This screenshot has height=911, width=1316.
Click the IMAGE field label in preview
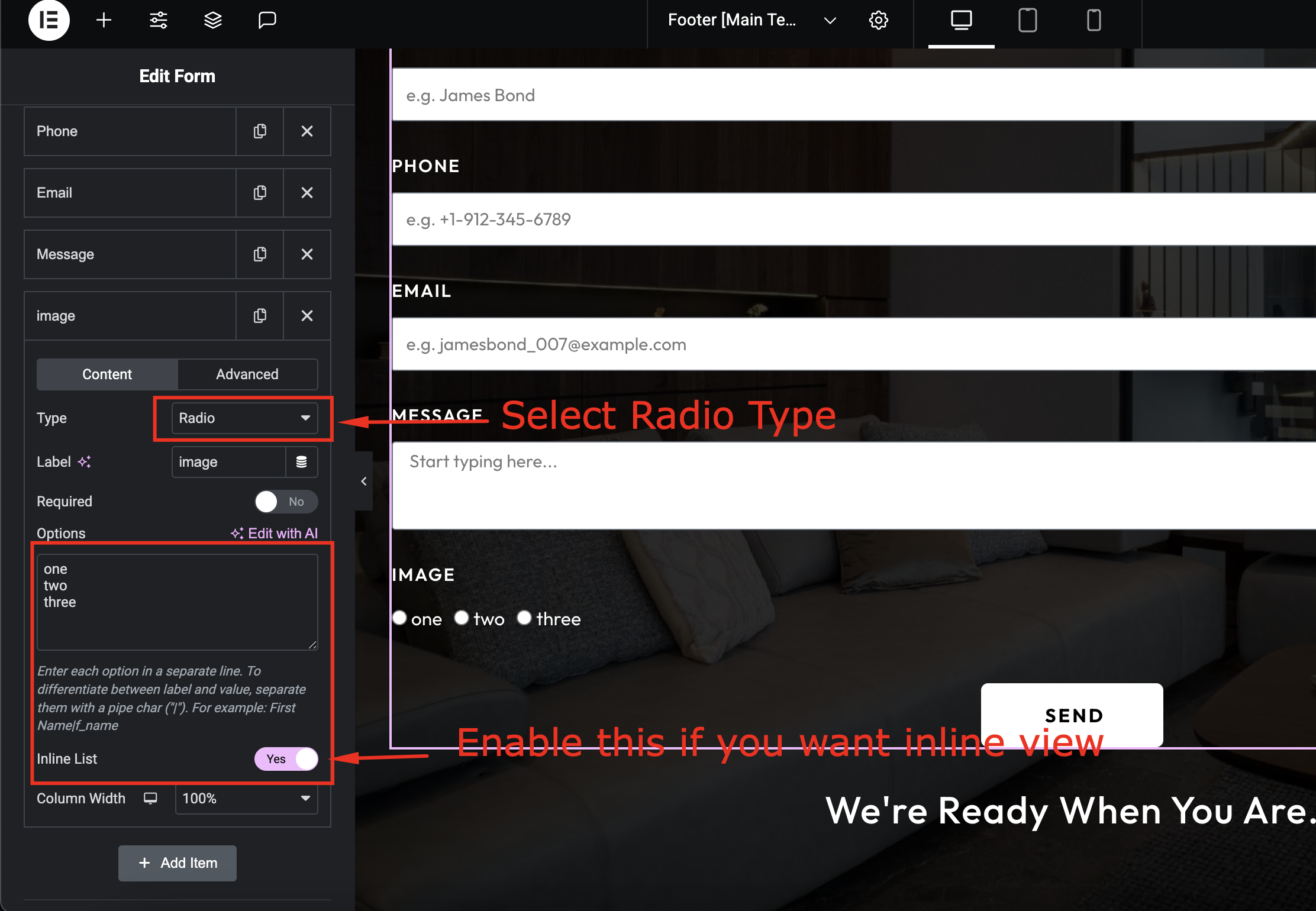(423, 574)
